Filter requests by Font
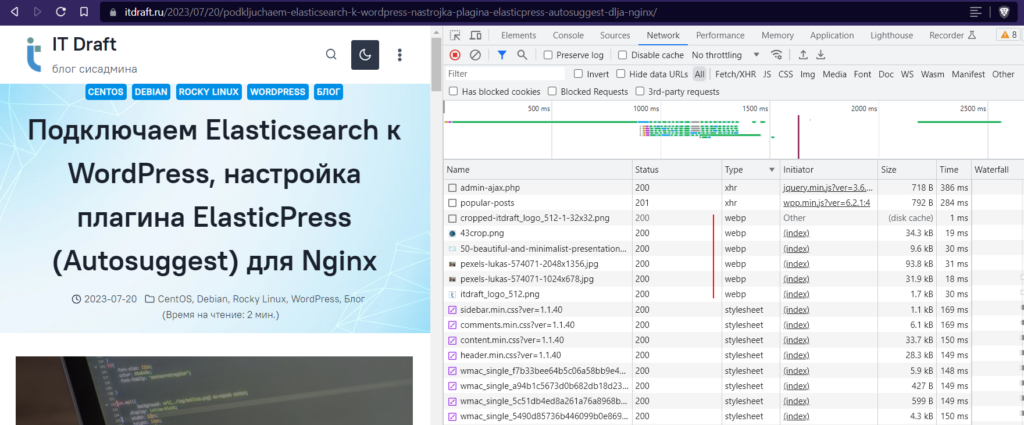1024x425 pixels. click(863, 74)
